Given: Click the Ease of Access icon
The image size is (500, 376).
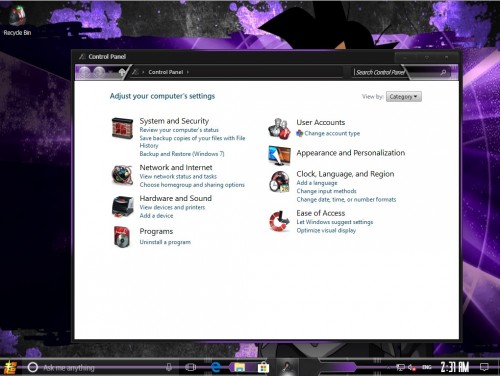Looking at the screenshot, I should (x=279, y=221).
